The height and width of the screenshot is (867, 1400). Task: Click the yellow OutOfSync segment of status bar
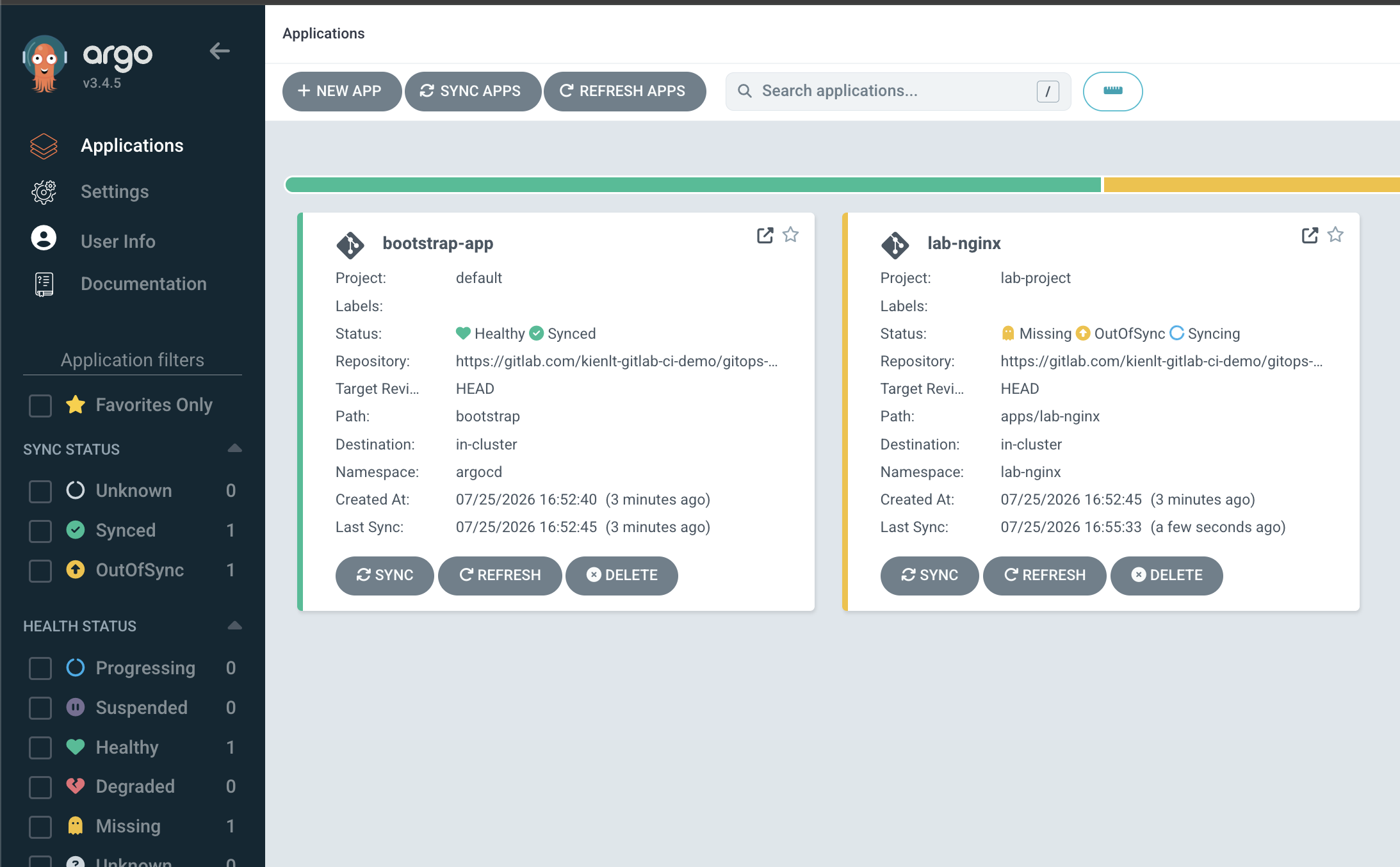pyautogui.click(x=1251, y=185)
